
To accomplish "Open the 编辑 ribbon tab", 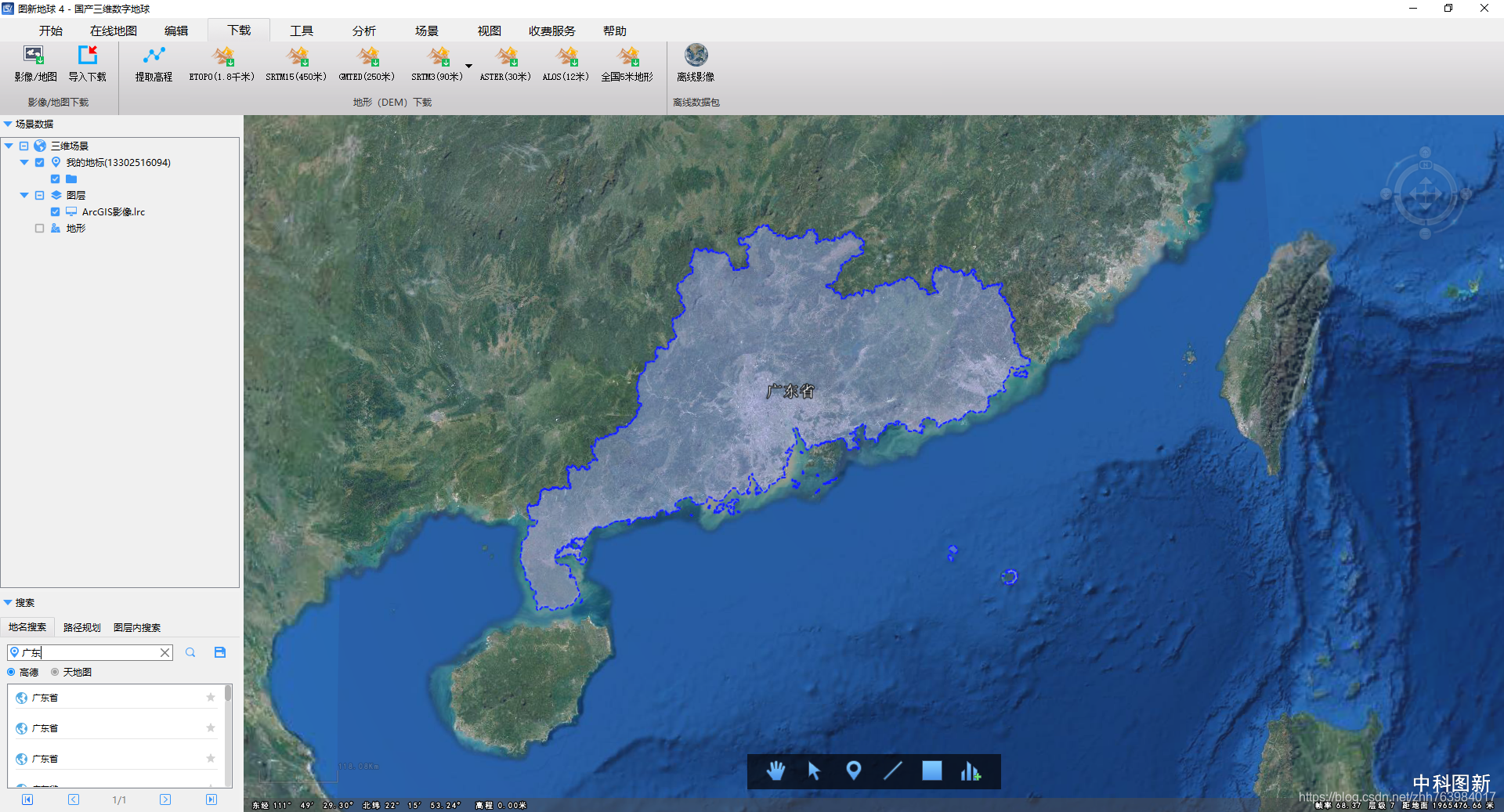I will click(x=176, y=31).
